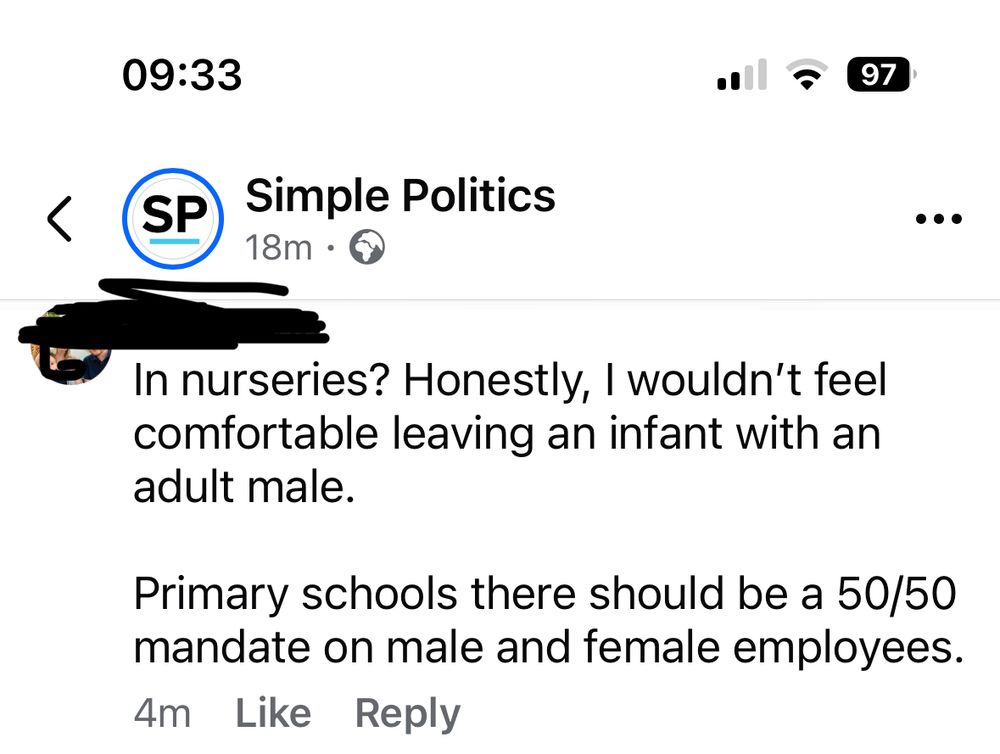Viewport: 1000px width, 754px height.
Task: Reply to the nurseries comment
Action: click(407, 714)
